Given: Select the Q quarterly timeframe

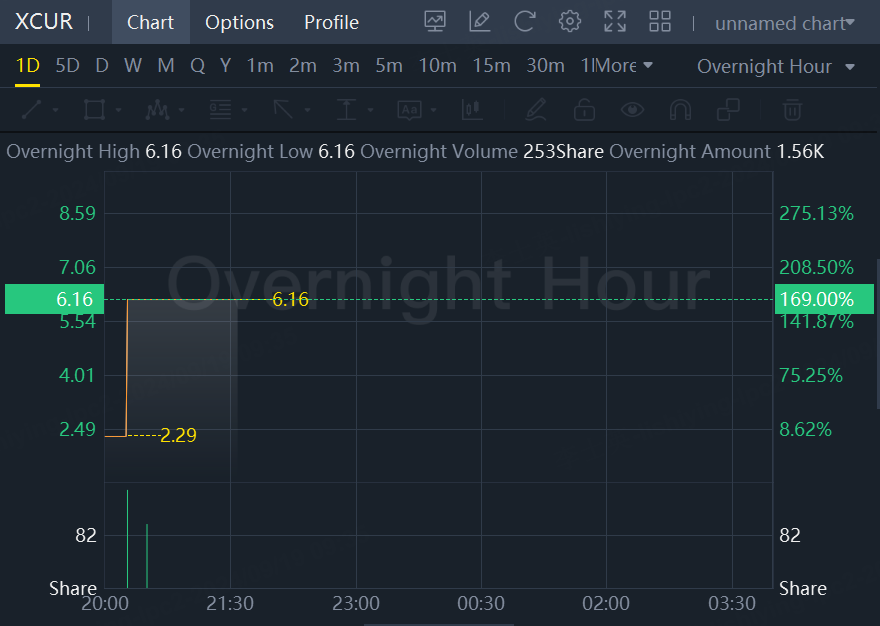Looking at the screenshot, I should pos(198,66).
